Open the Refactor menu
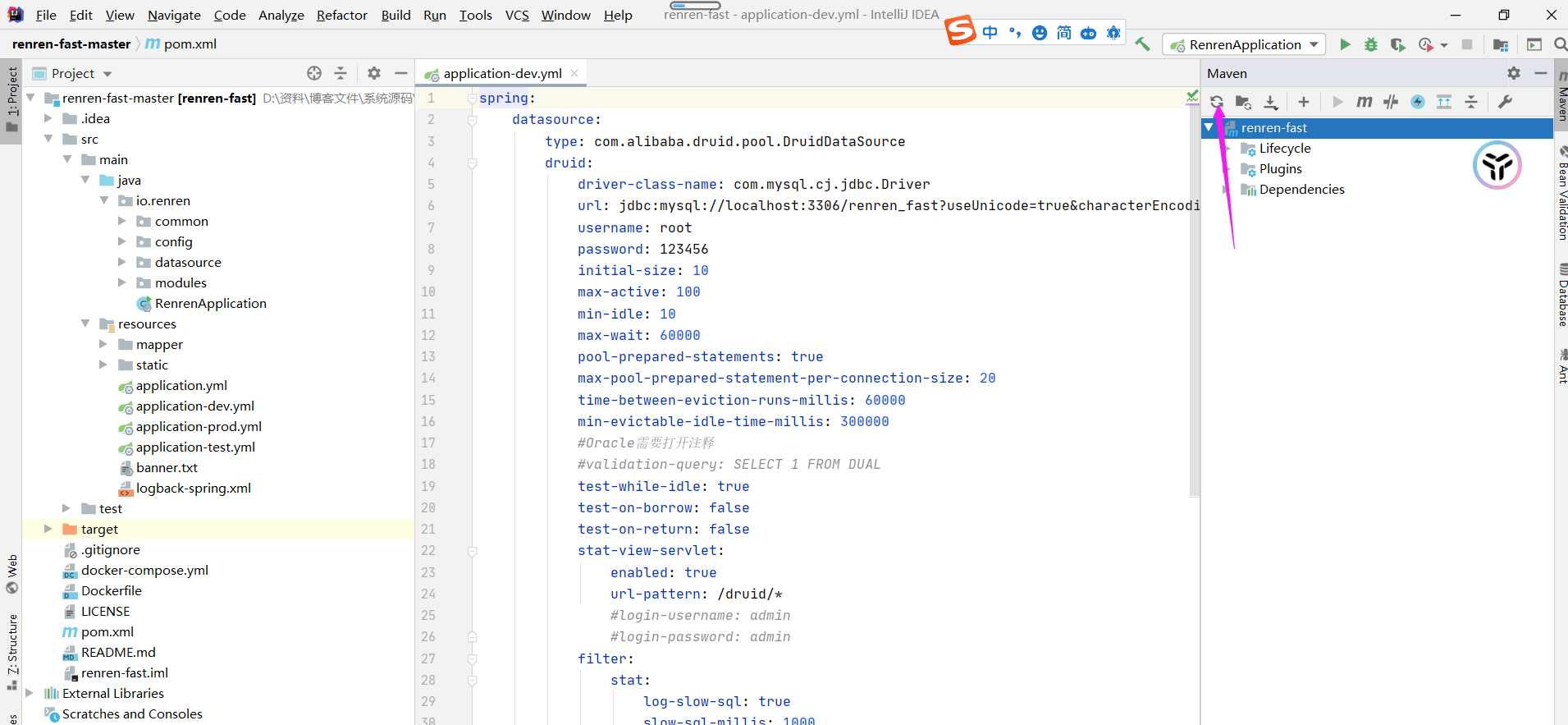 (x=342, y=15)
